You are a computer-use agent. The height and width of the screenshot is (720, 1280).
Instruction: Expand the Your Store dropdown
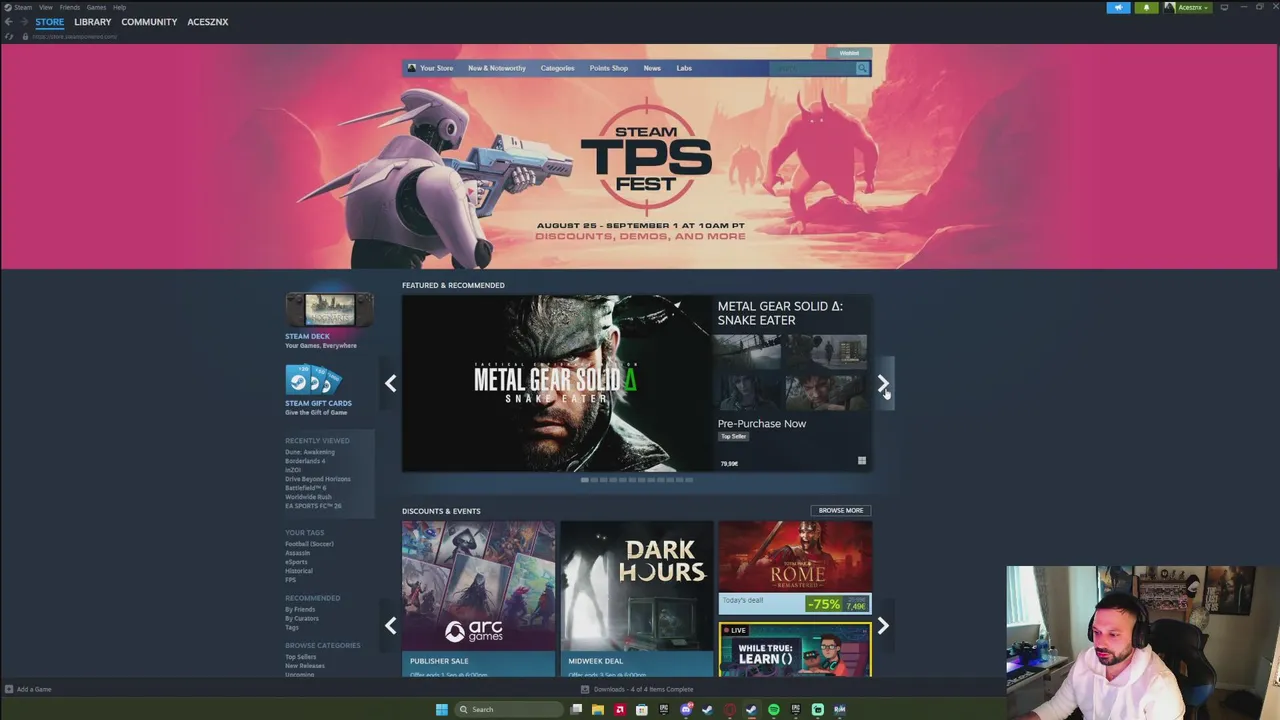[x=436, y=68]
